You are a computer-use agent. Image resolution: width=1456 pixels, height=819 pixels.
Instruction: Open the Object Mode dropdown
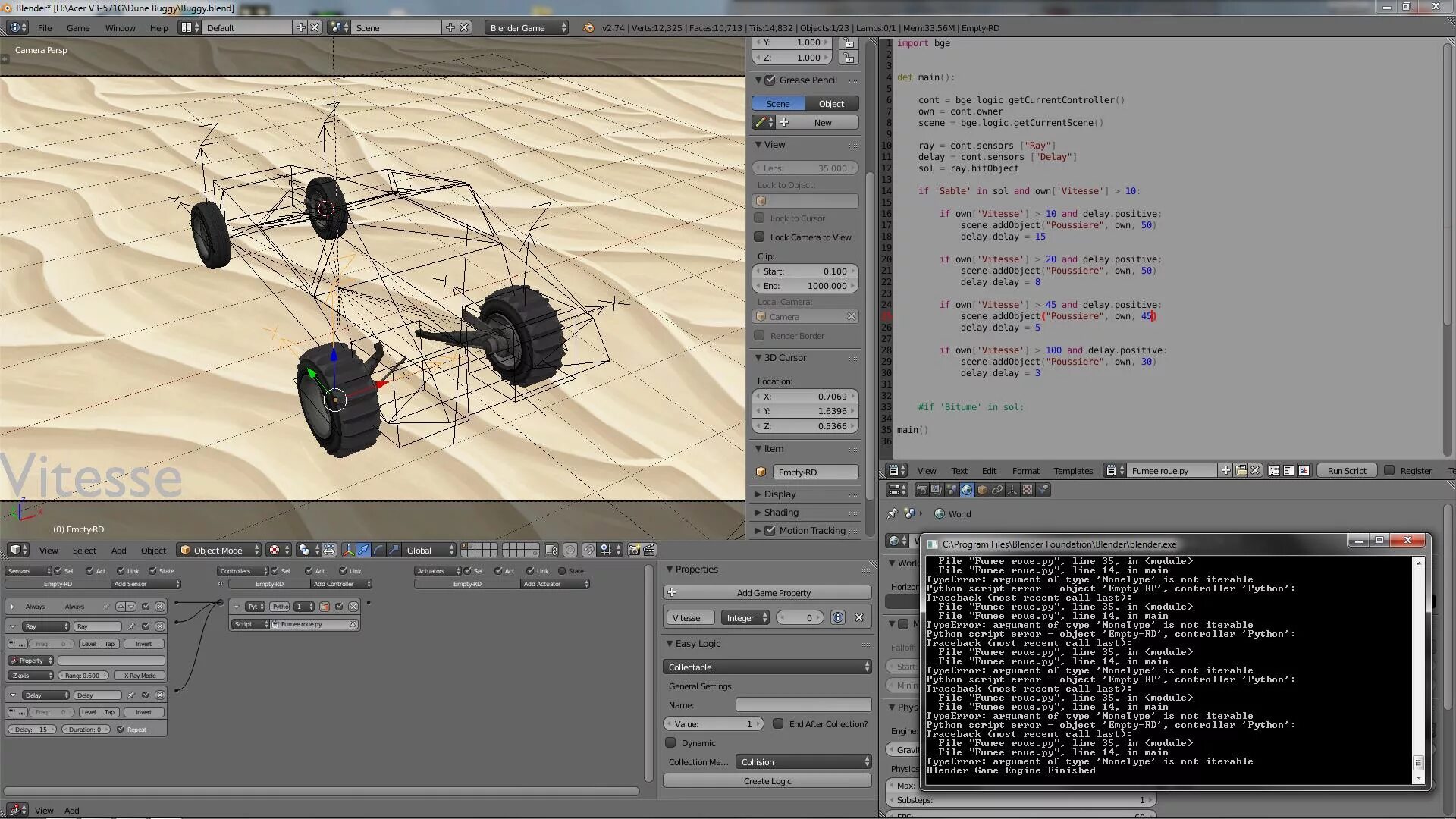point(218,551)
